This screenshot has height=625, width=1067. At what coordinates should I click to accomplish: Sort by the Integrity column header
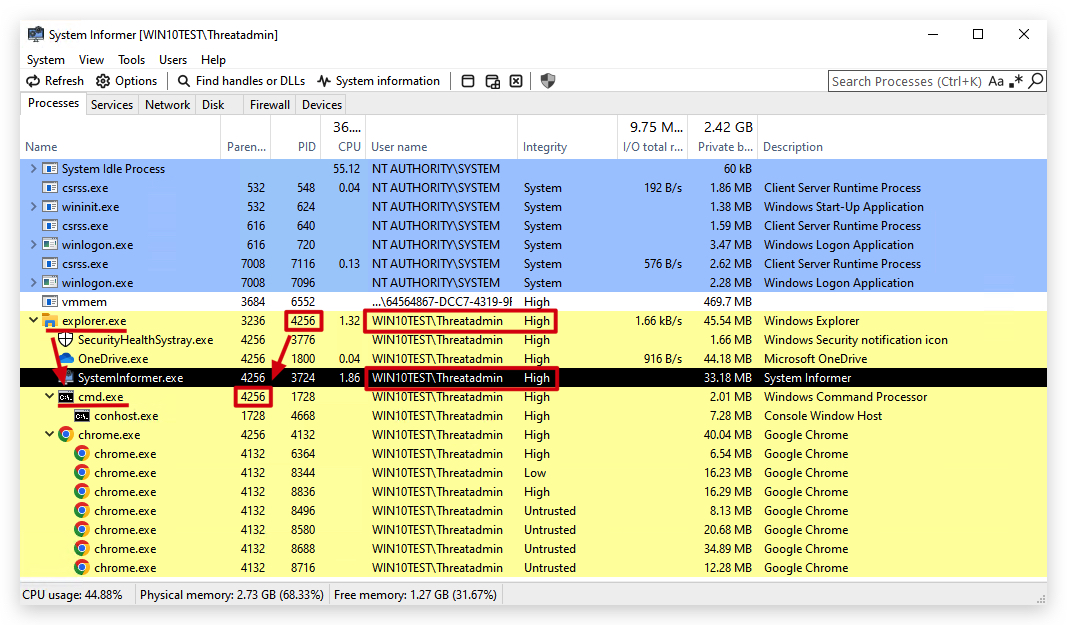544,146
